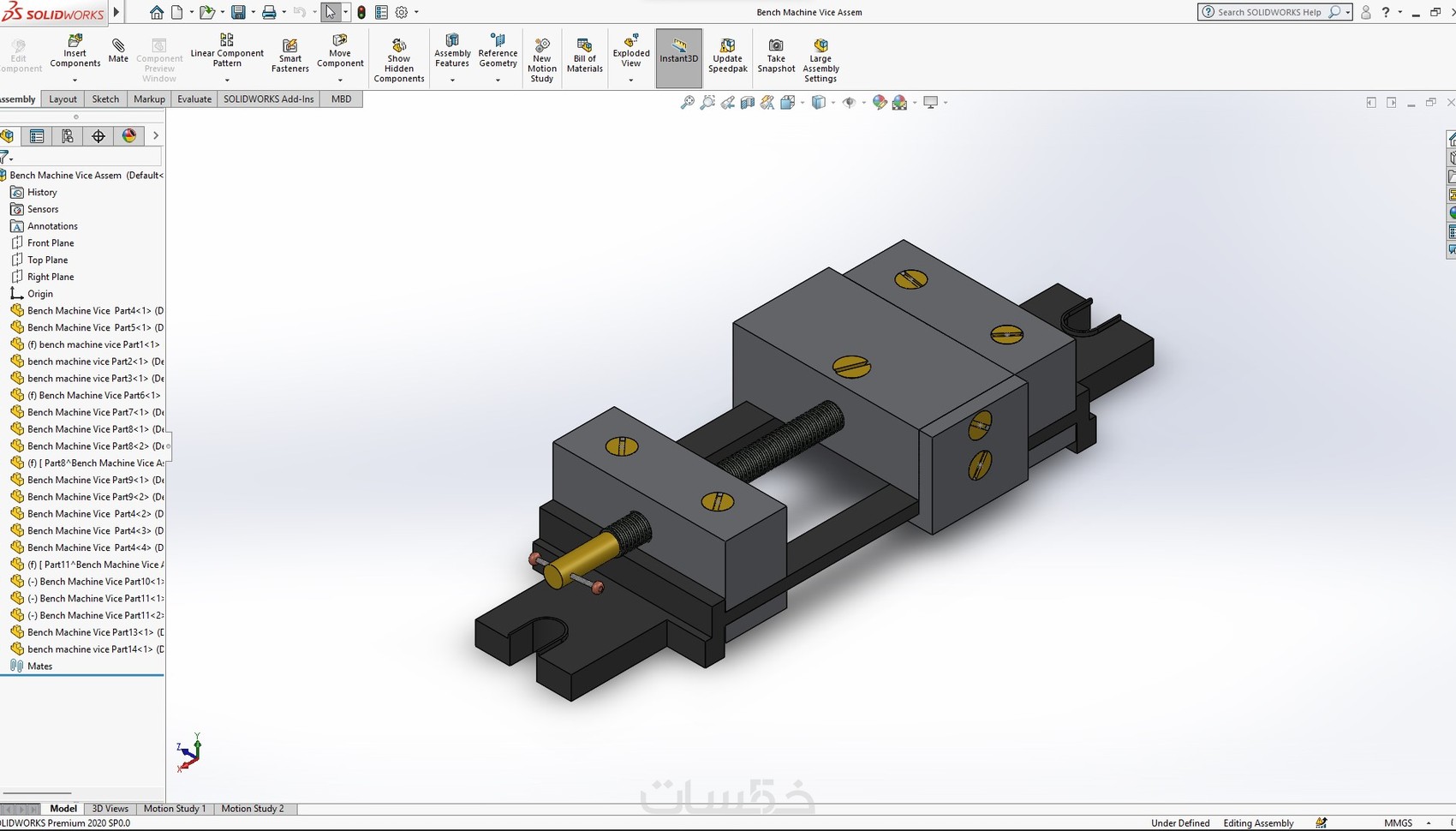The height and width of the screenshot is (831, 1456).
Task: Click the Exploded View tool
Action: 631,51
